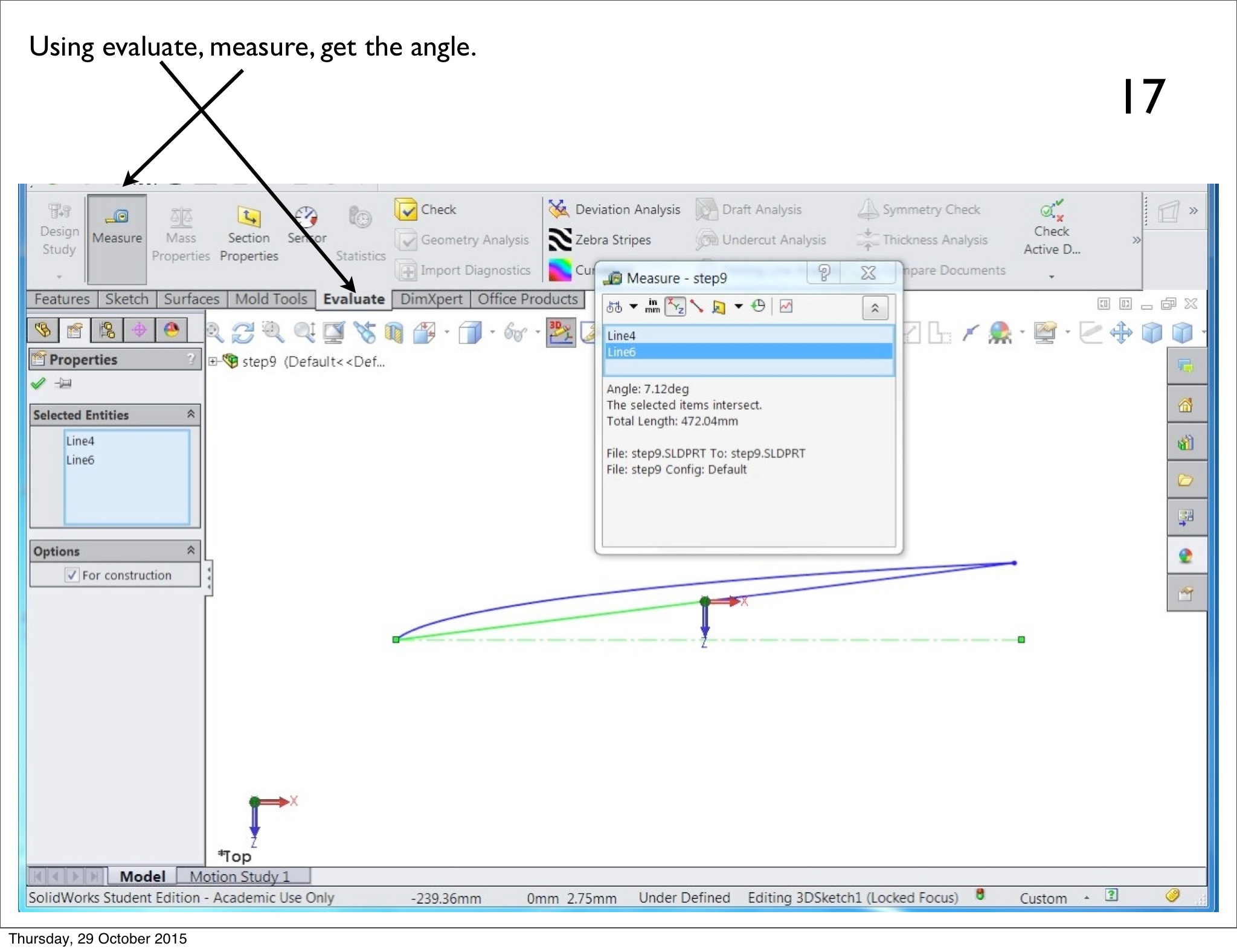Click the green OK checkmark in Properties
The height and width of the screenshot is (952, 1237).
coord(38,383)
